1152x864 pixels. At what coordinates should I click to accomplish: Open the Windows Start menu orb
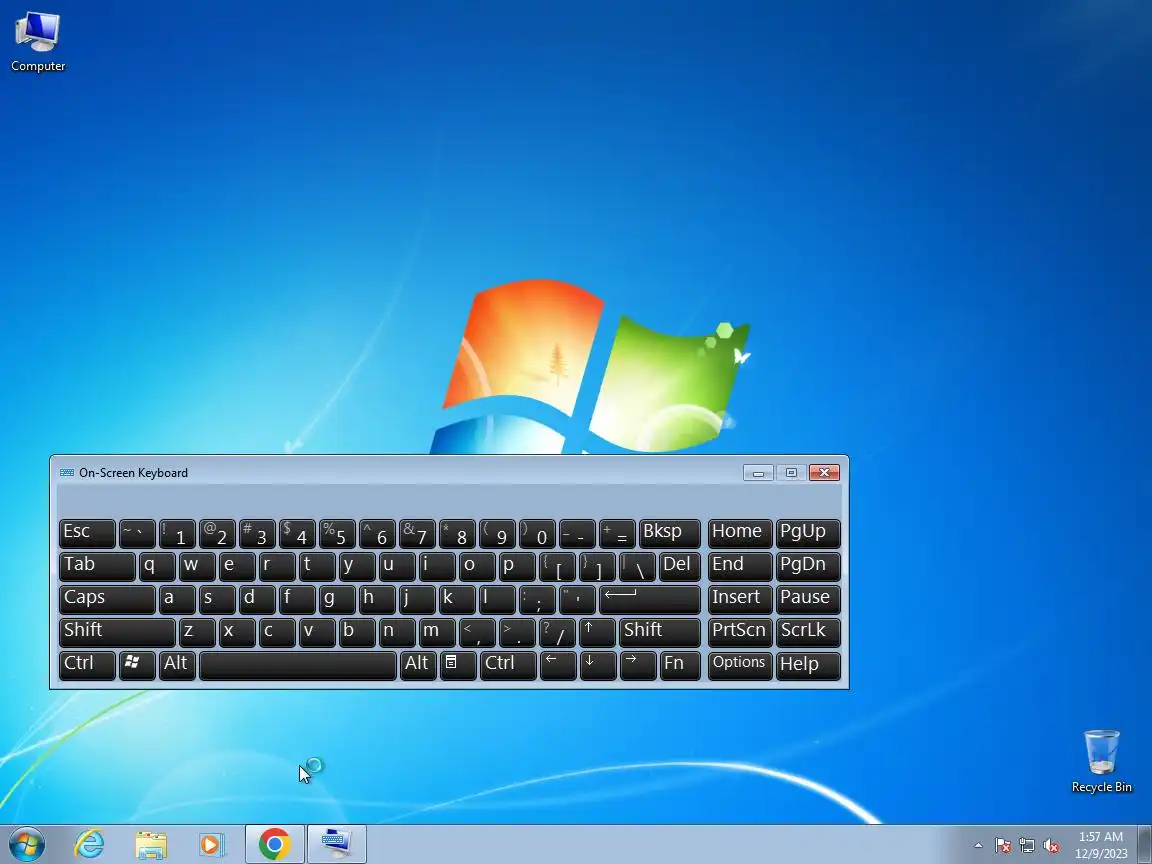[26, 844]
